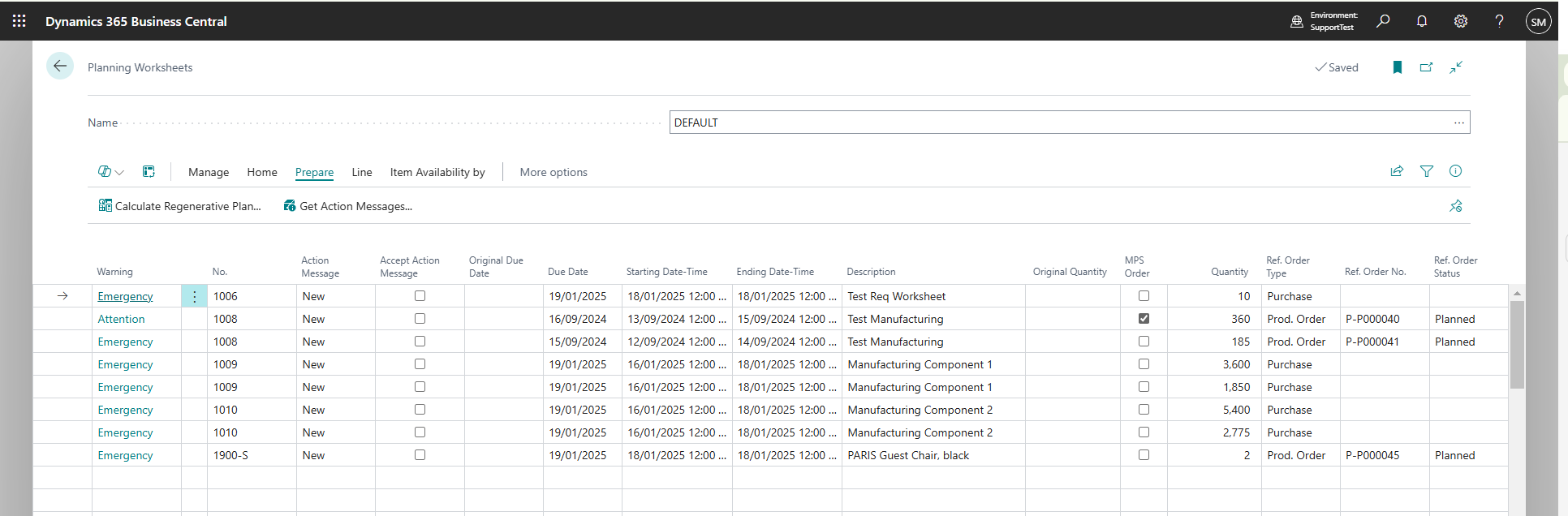Open Emergency warning for quantity 3,600 row
This screenshot has width=1568, height=516.
click(x=125, y=364)
